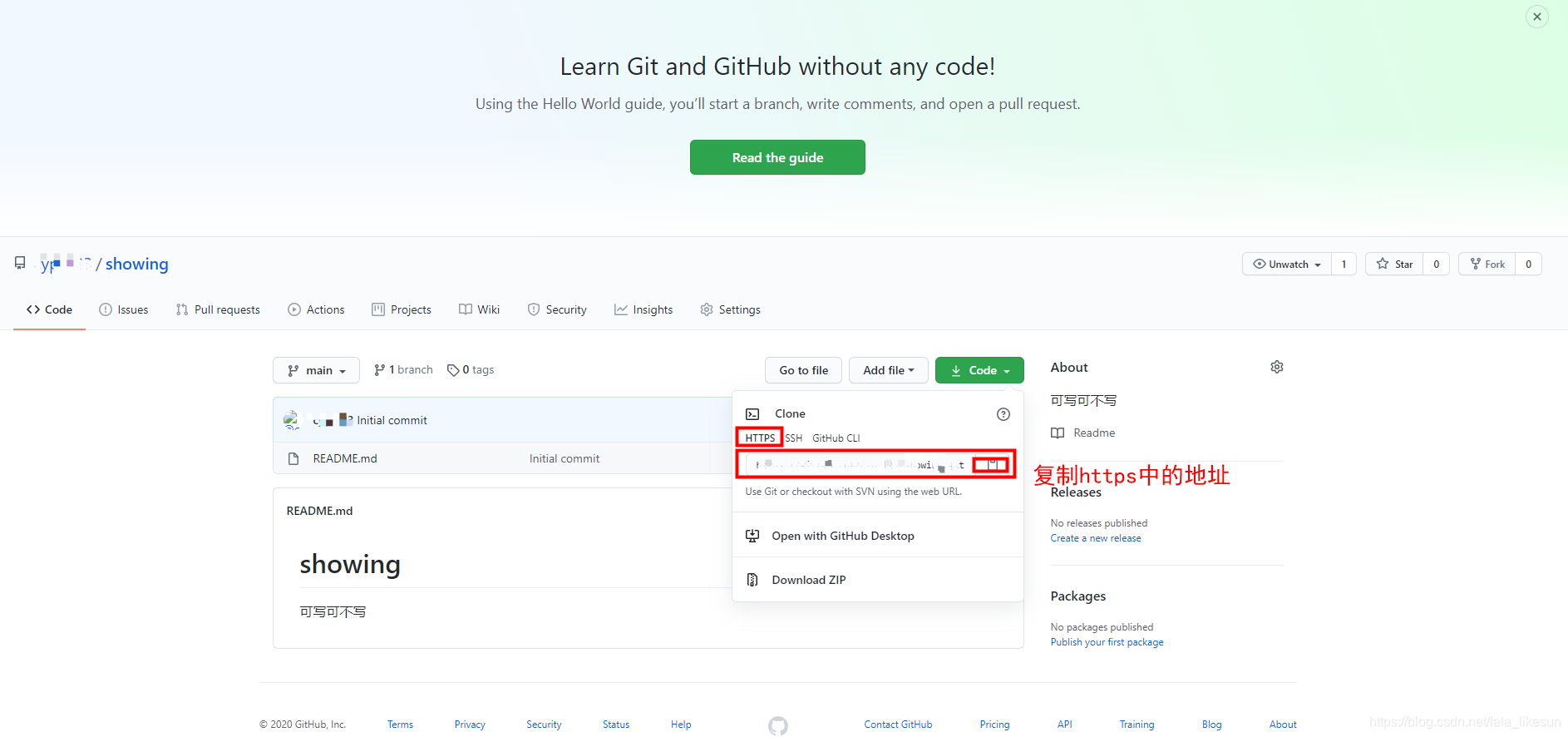Screen dimensions: 1568x737
Task: Click the 0 tags link
Action: pyautogui.click(x=471, y=369)
